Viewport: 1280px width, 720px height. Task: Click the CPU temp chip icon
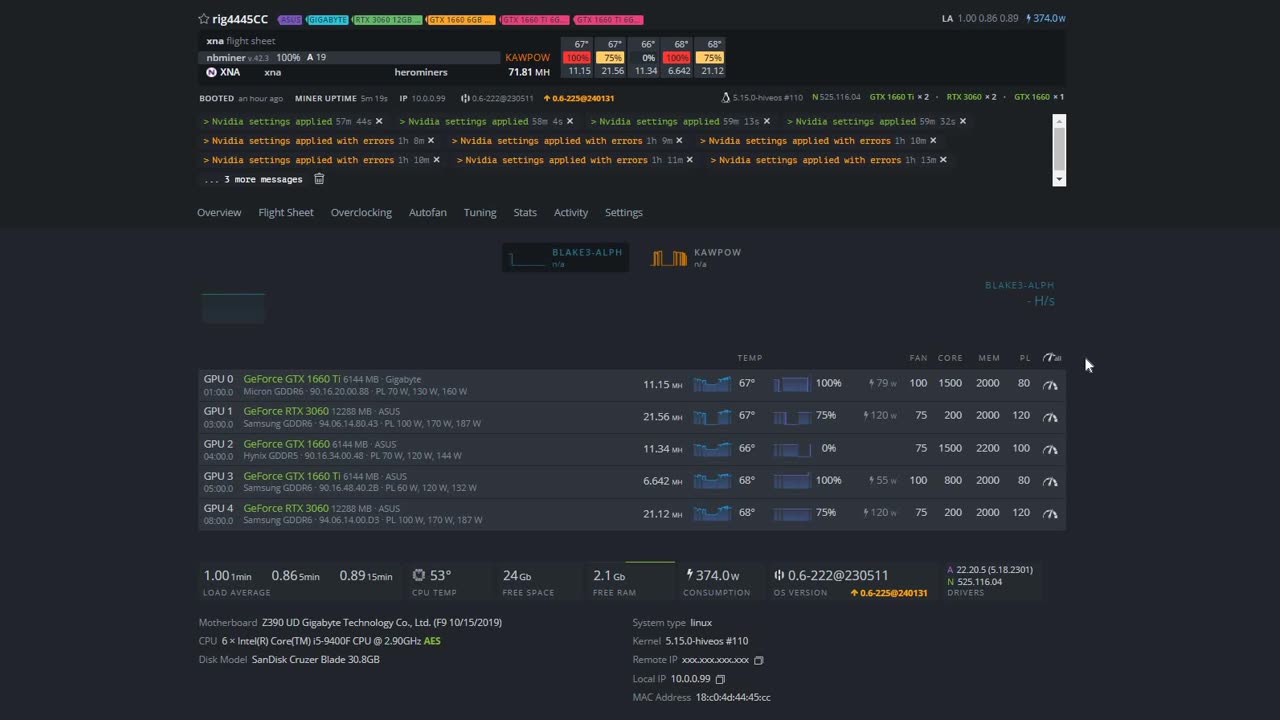coord(419,575)
